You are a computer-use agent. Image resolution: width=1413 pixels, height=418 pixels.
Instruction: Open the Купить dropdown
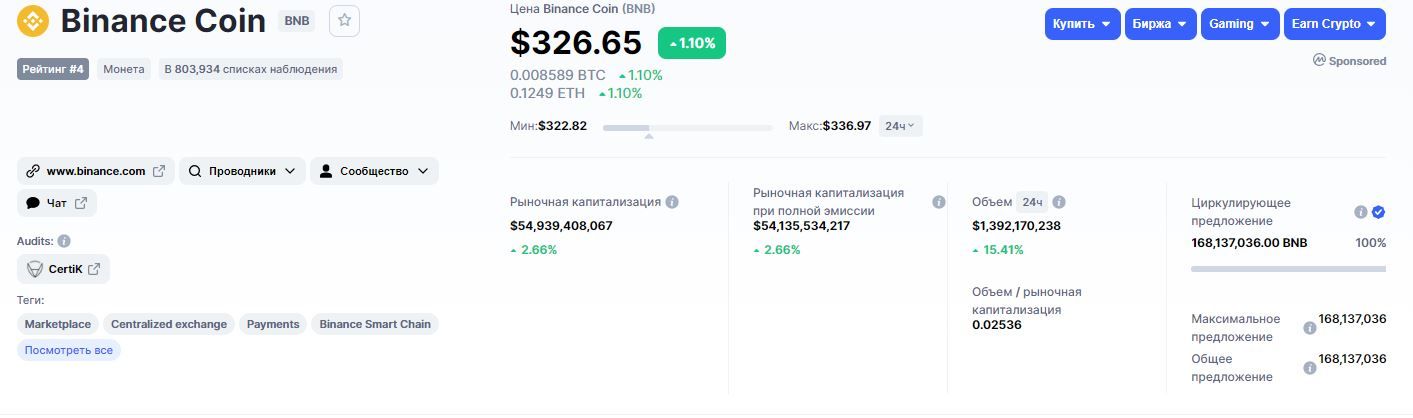(x=1082, y=24)
